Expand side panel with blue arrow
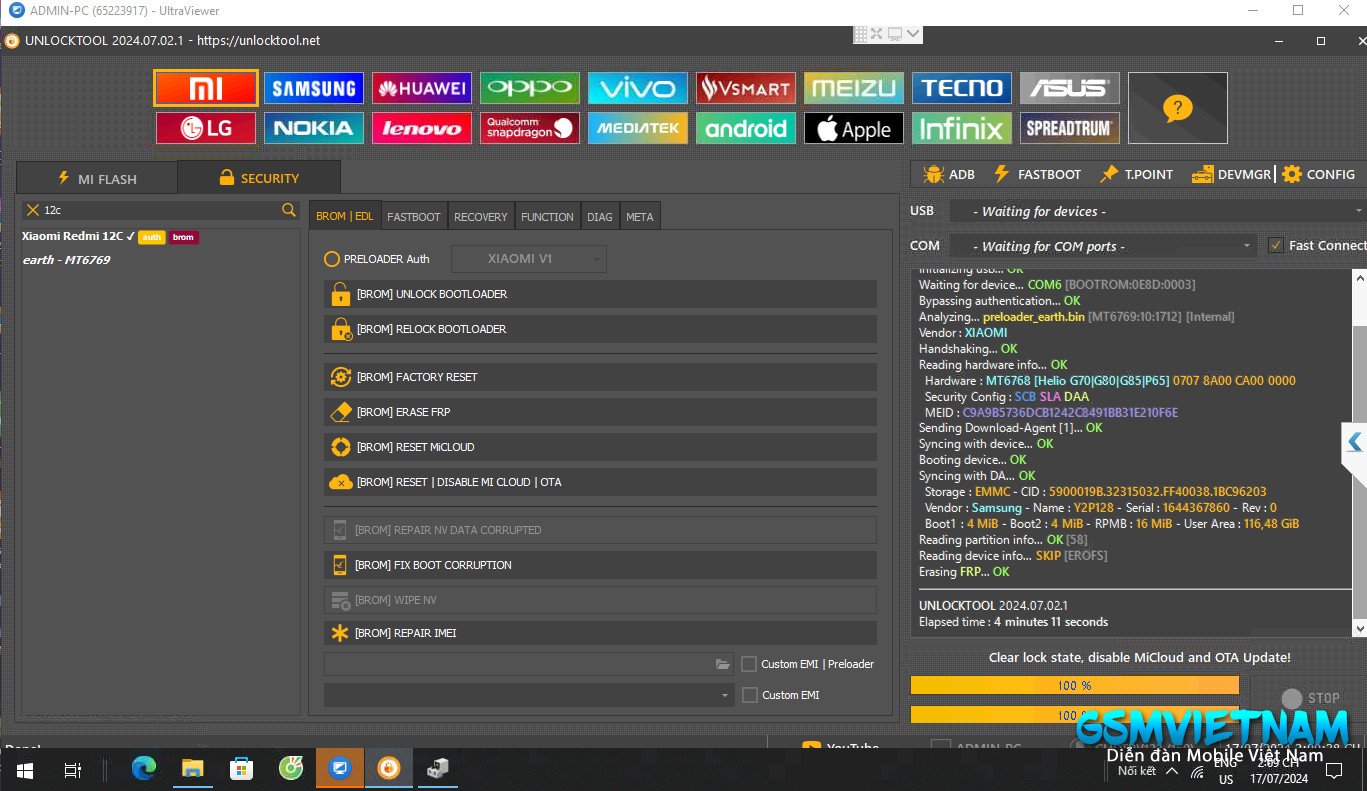1367x791 pixels. point(1354,441)
